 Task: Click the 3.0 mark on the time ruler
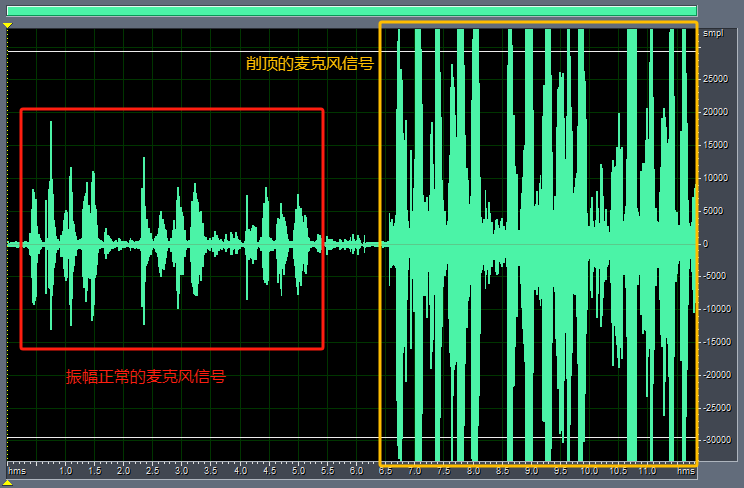pos(182,470)
